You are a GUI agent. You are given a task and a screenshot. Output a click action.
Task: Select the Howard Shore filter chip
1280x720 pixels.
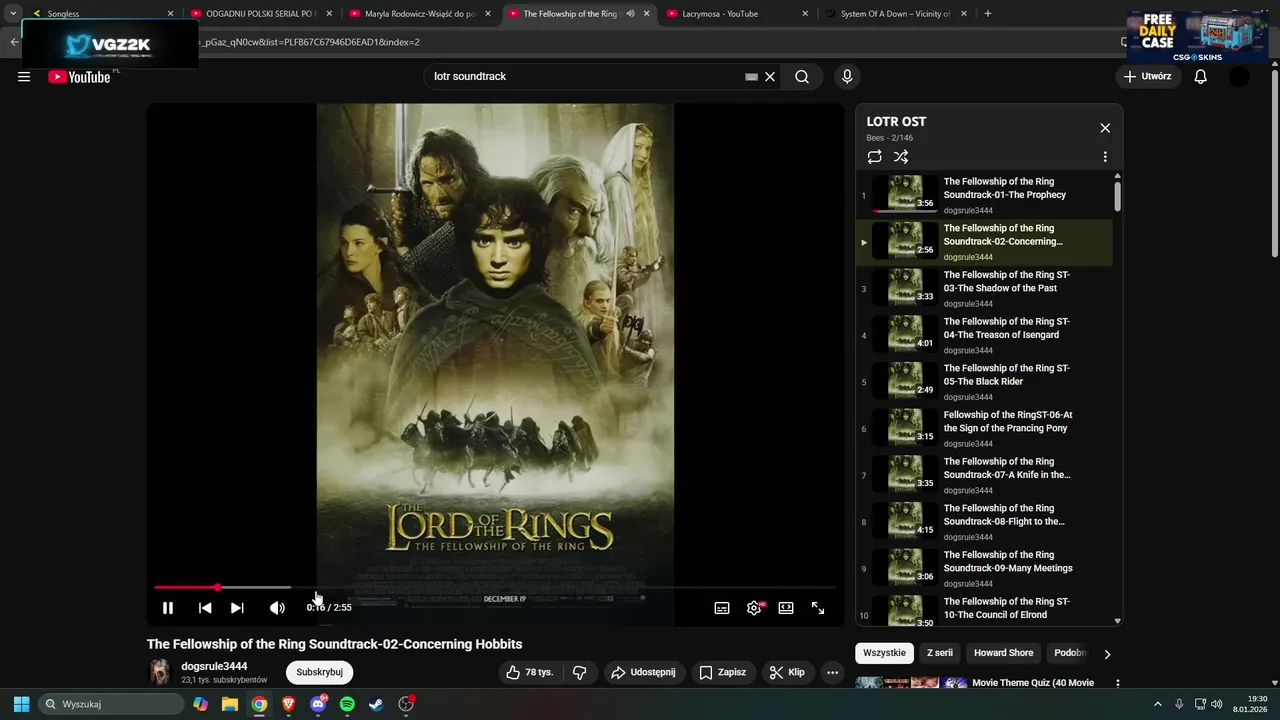coord(1003,653)
